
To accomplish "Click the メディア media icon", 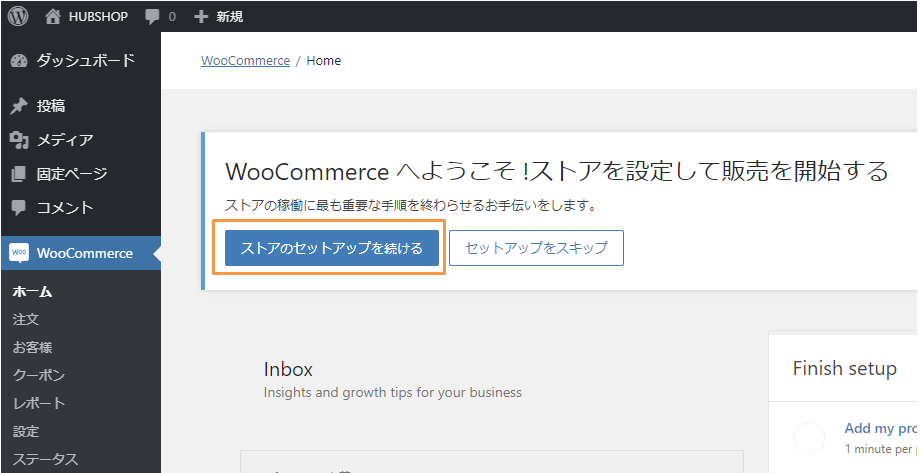I will click(19, 140).
